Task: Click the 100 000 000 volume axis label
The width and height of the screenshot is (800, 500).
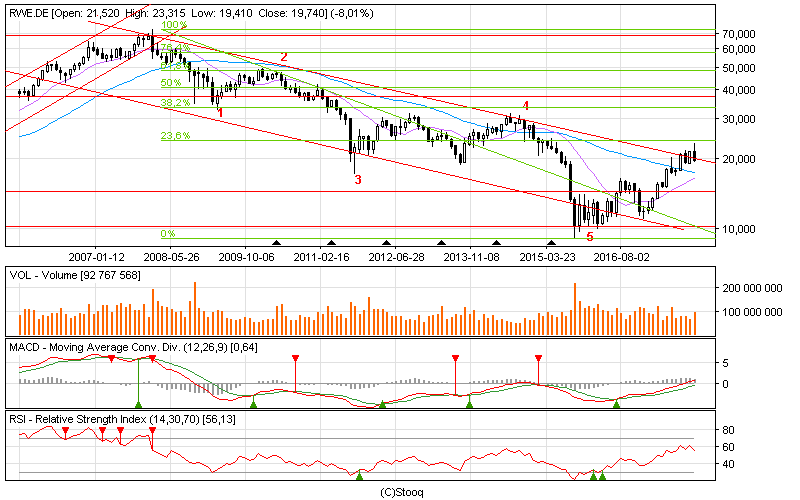Action: [752, 312]
